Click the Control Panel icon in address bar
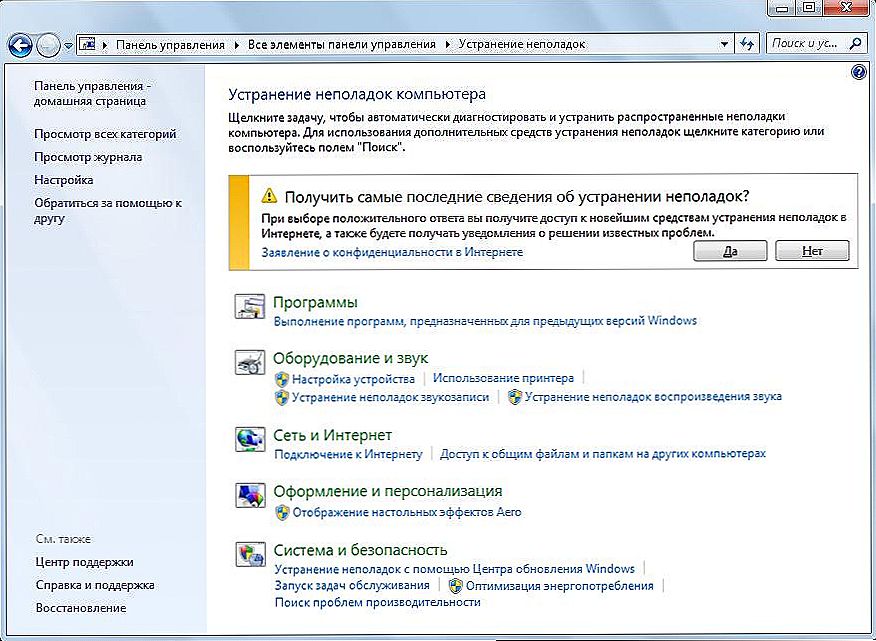876x641 pixels. coord(87,44)
